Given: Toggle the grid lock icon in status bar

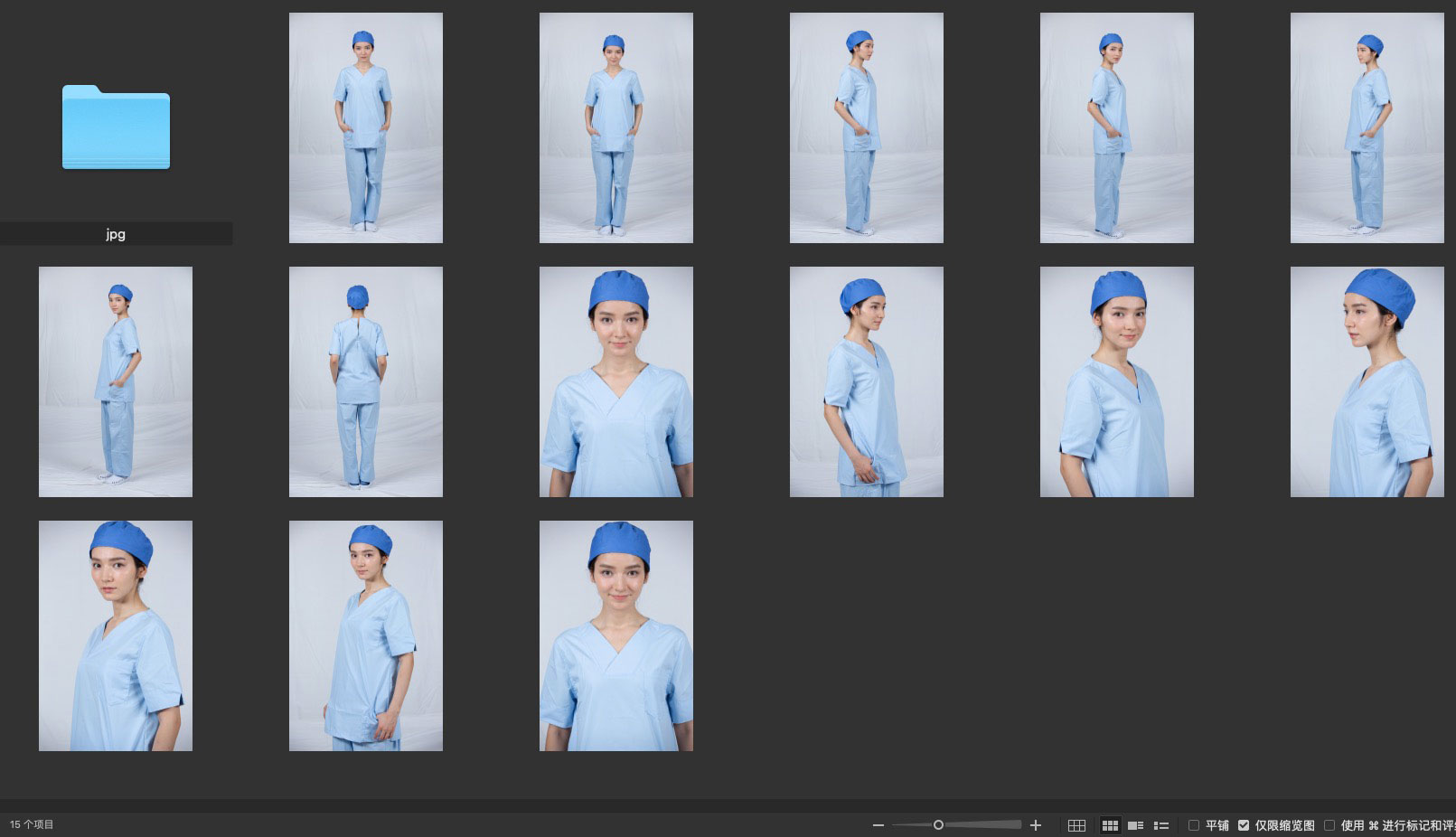Looking at the screenshot, I should pyautogui.click(x=1076, y=825).
